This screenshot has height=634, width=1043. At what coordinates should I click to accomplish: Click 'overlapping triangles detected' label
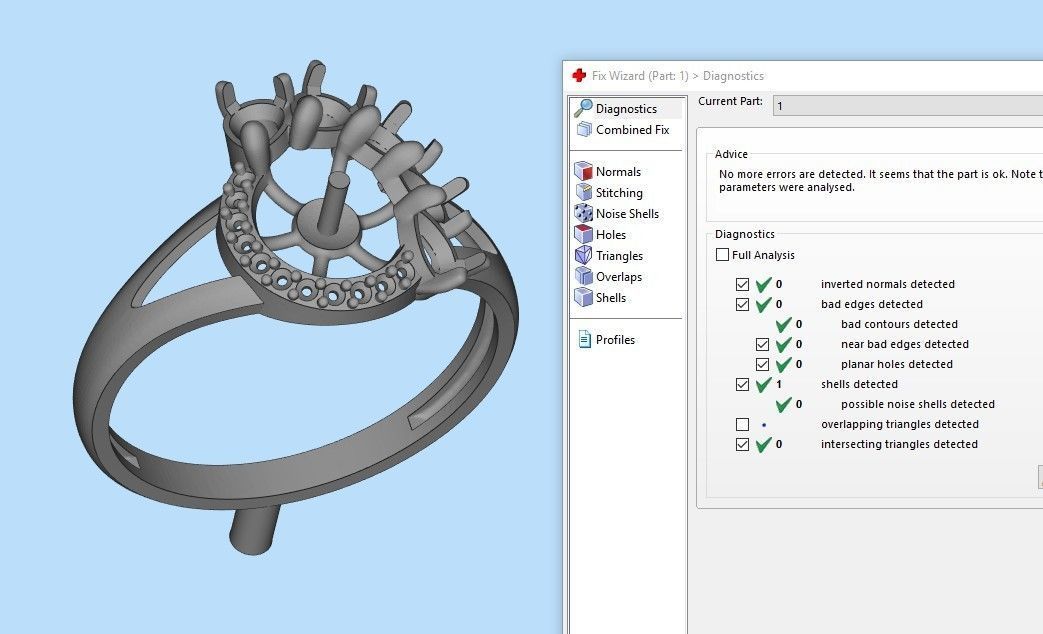900,424
